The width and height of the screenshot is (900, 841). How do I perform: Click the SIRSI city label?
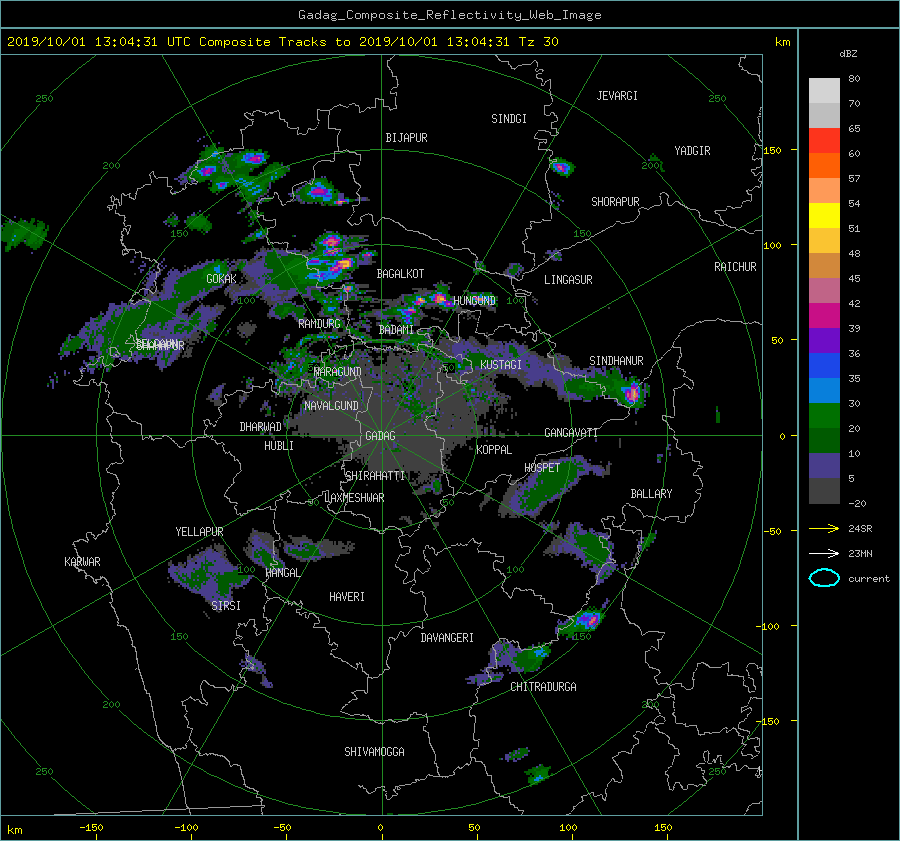pyautogui.click(x=226, y=606)
